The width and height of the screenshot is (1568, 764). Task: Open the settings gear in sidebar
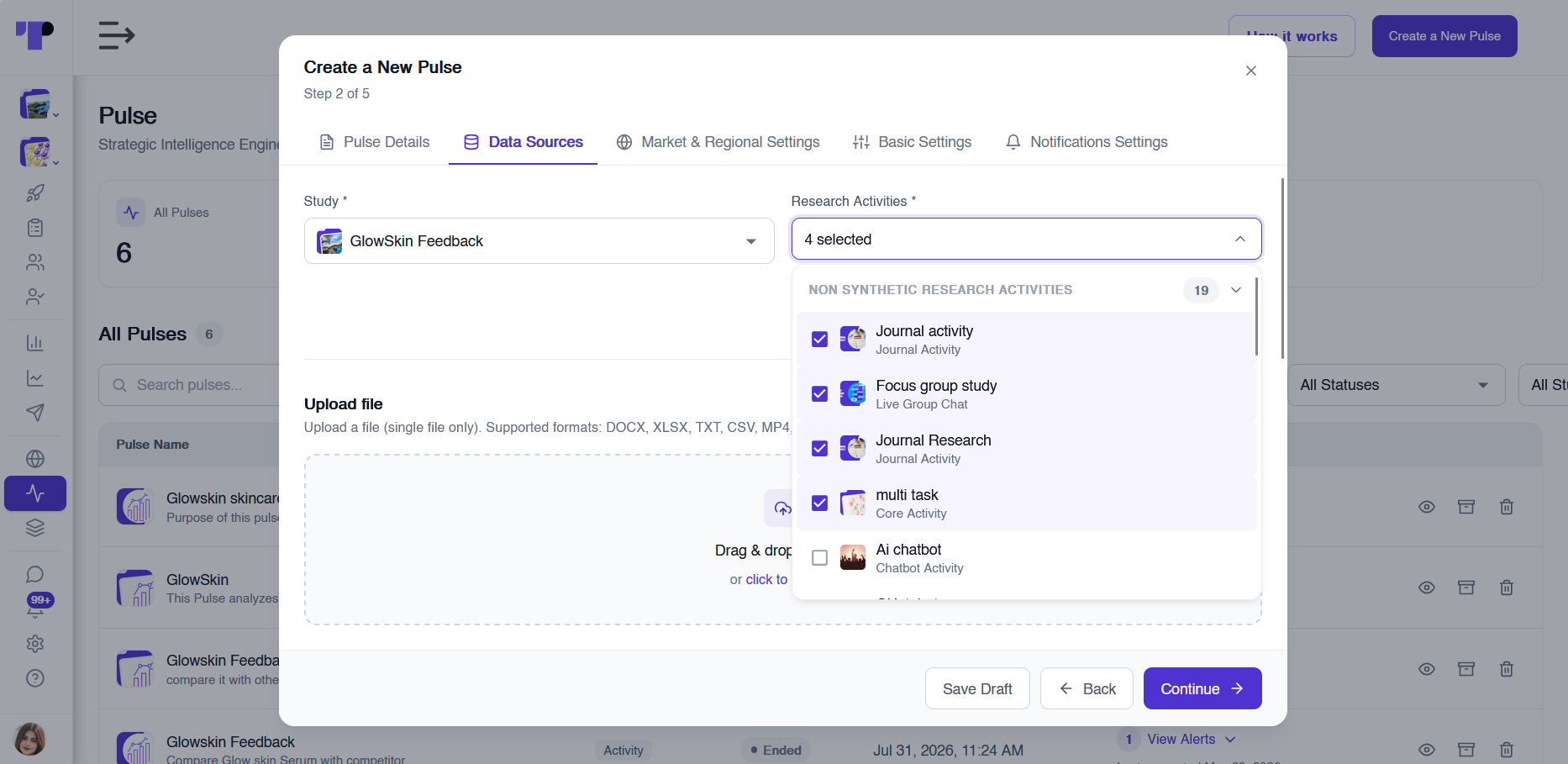click(35, 644)
